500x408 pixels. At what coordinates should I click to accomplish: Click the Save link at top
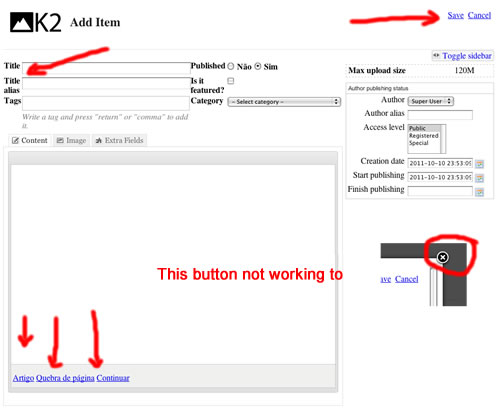(455, 15)
